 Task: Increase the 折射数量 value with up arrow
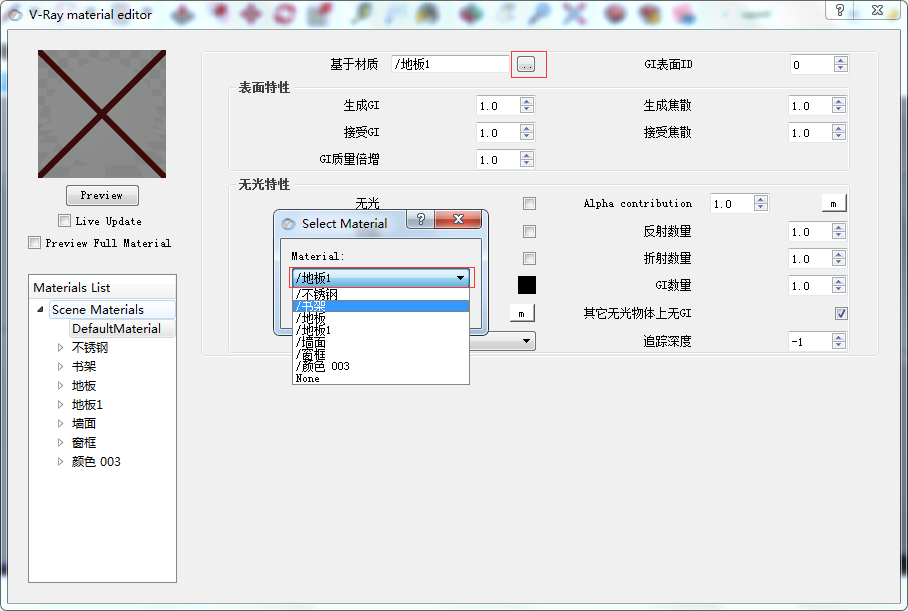839,254
